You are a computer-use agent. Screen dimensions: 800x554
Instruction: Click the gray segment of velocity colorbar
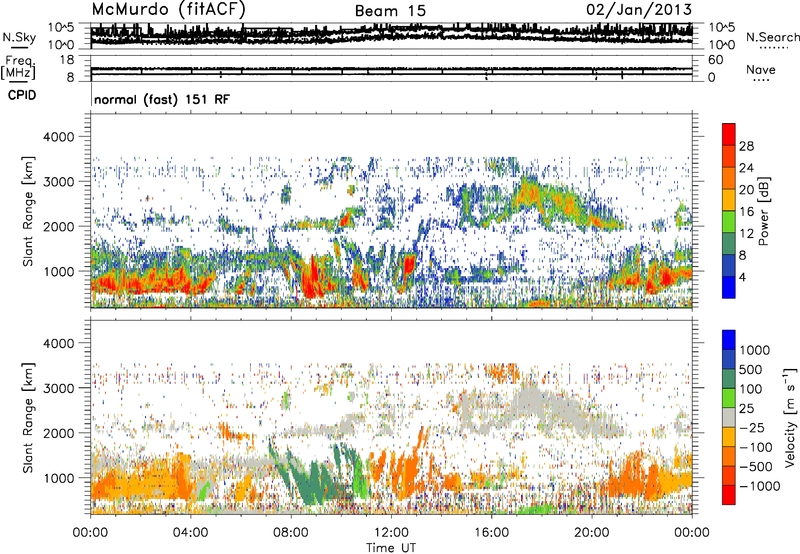point(729,418)
